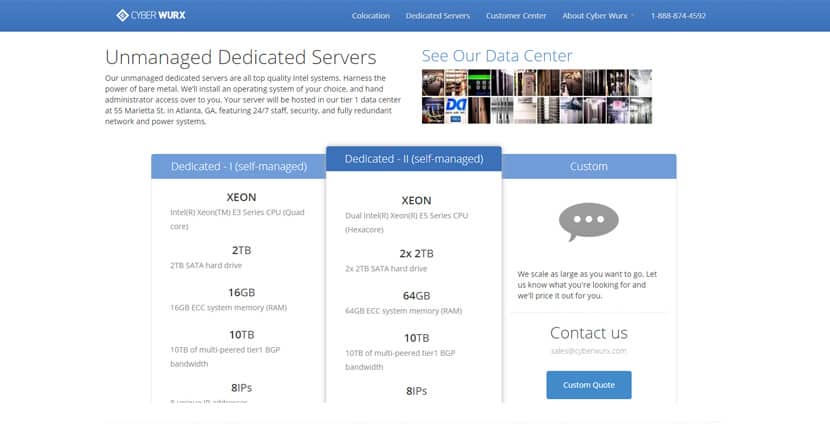Viewport: 830px width, 430px height.
Task: Open the last thumbnail in the bottom row
Action: click(x=640, y=110)
